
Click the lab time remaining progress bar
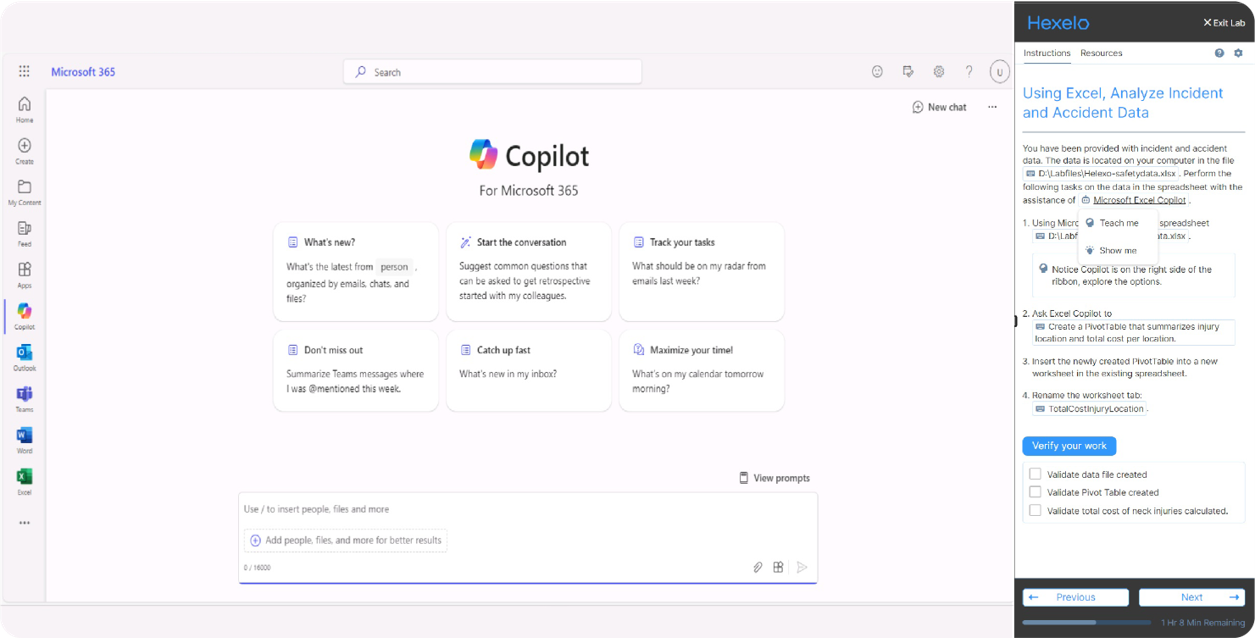coord(1088,623)
